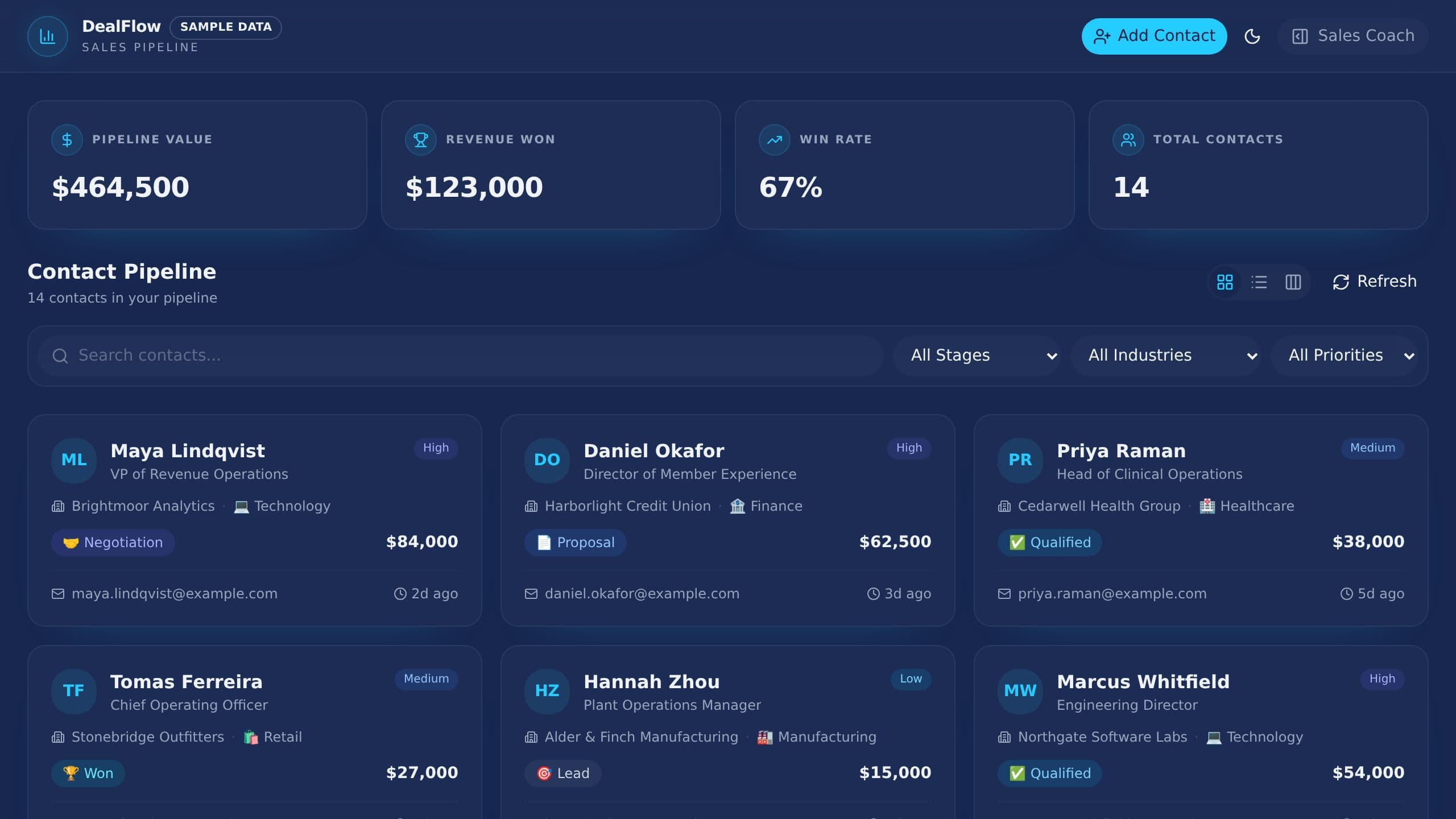1456x819 pixels.
Task: Click the Low priority tag on Hannah Zhou
Action: point(911,679)
